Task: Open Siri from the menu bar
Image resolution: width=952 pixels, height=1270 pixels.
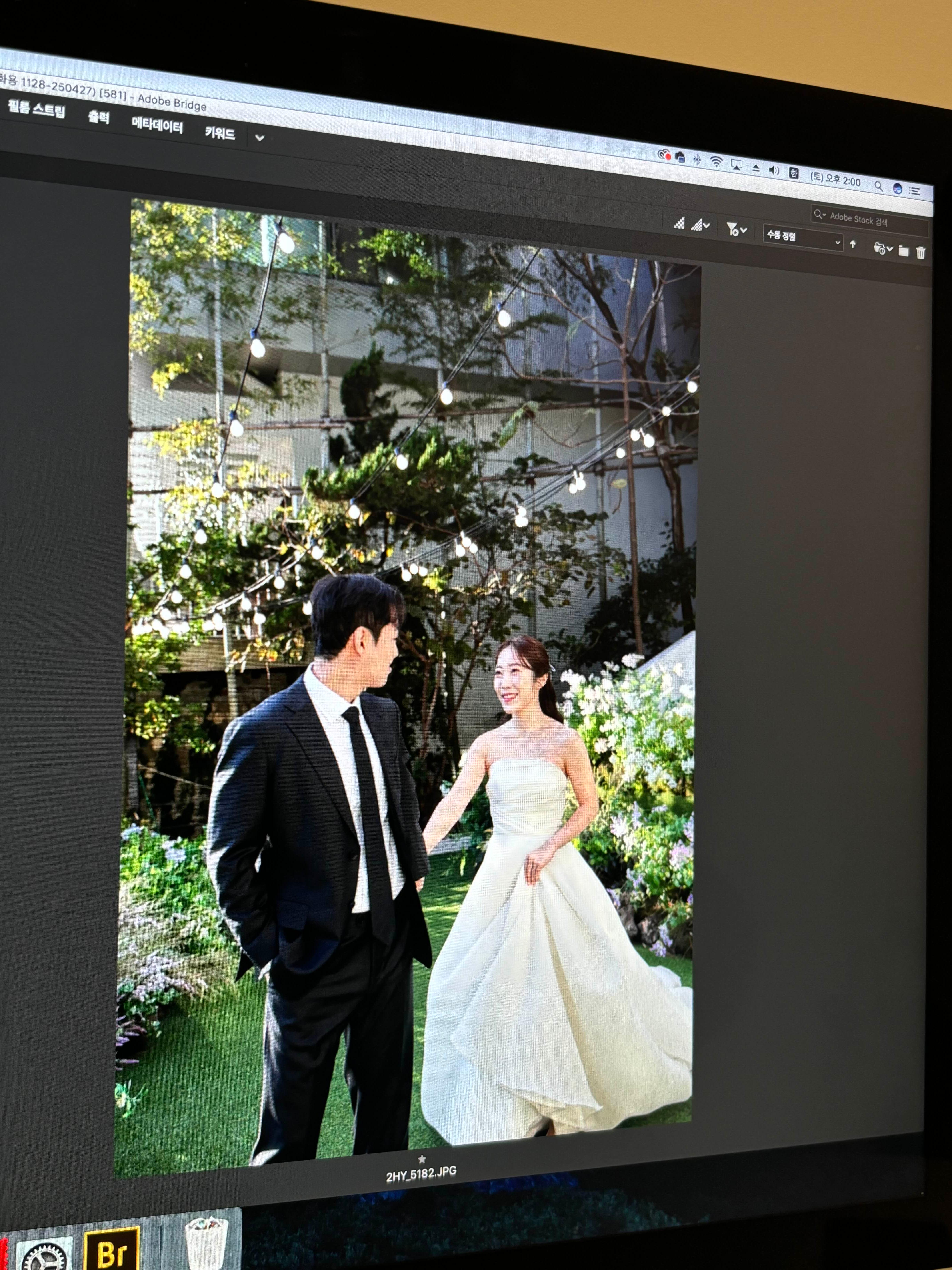Action: tap(898, 188)
